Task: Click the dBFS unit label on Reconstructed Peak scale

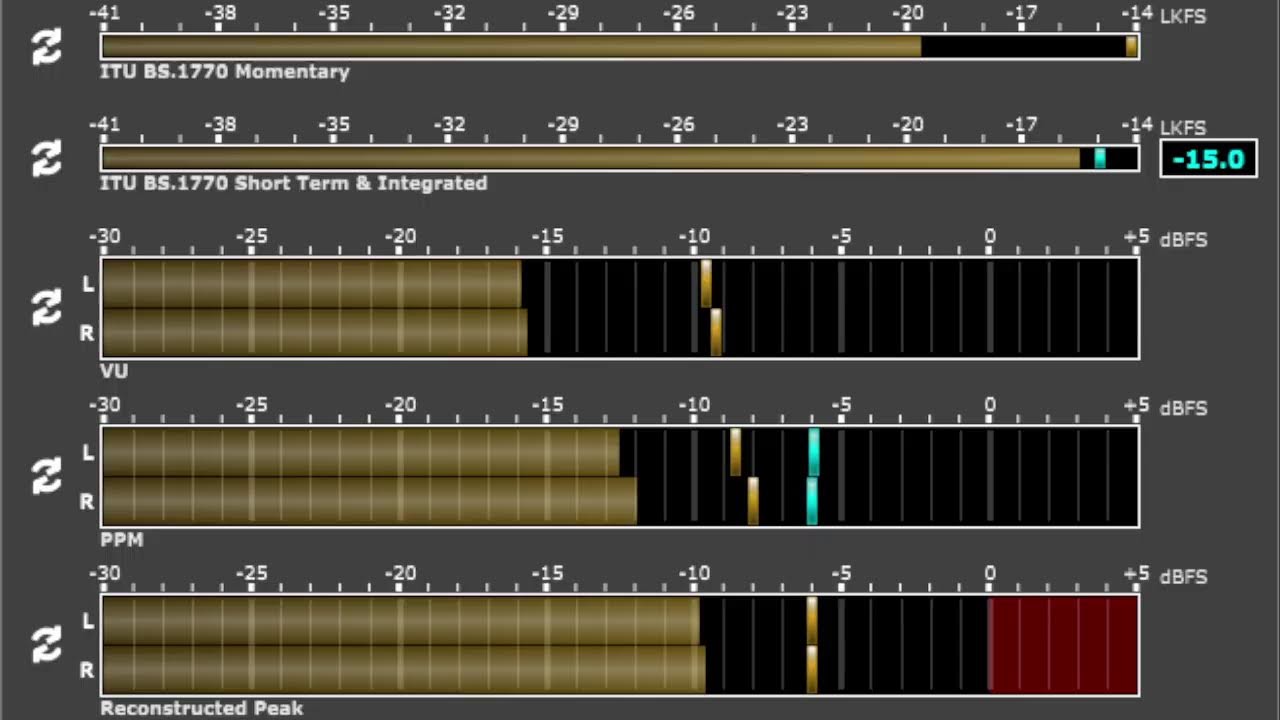Action: pyautogui.click(x=1183, y=577)
